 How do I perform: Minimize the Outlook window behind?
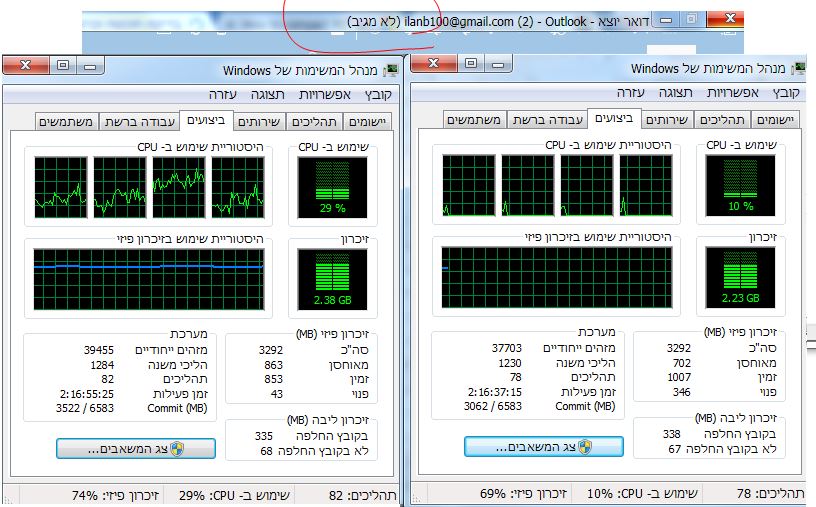666,20
